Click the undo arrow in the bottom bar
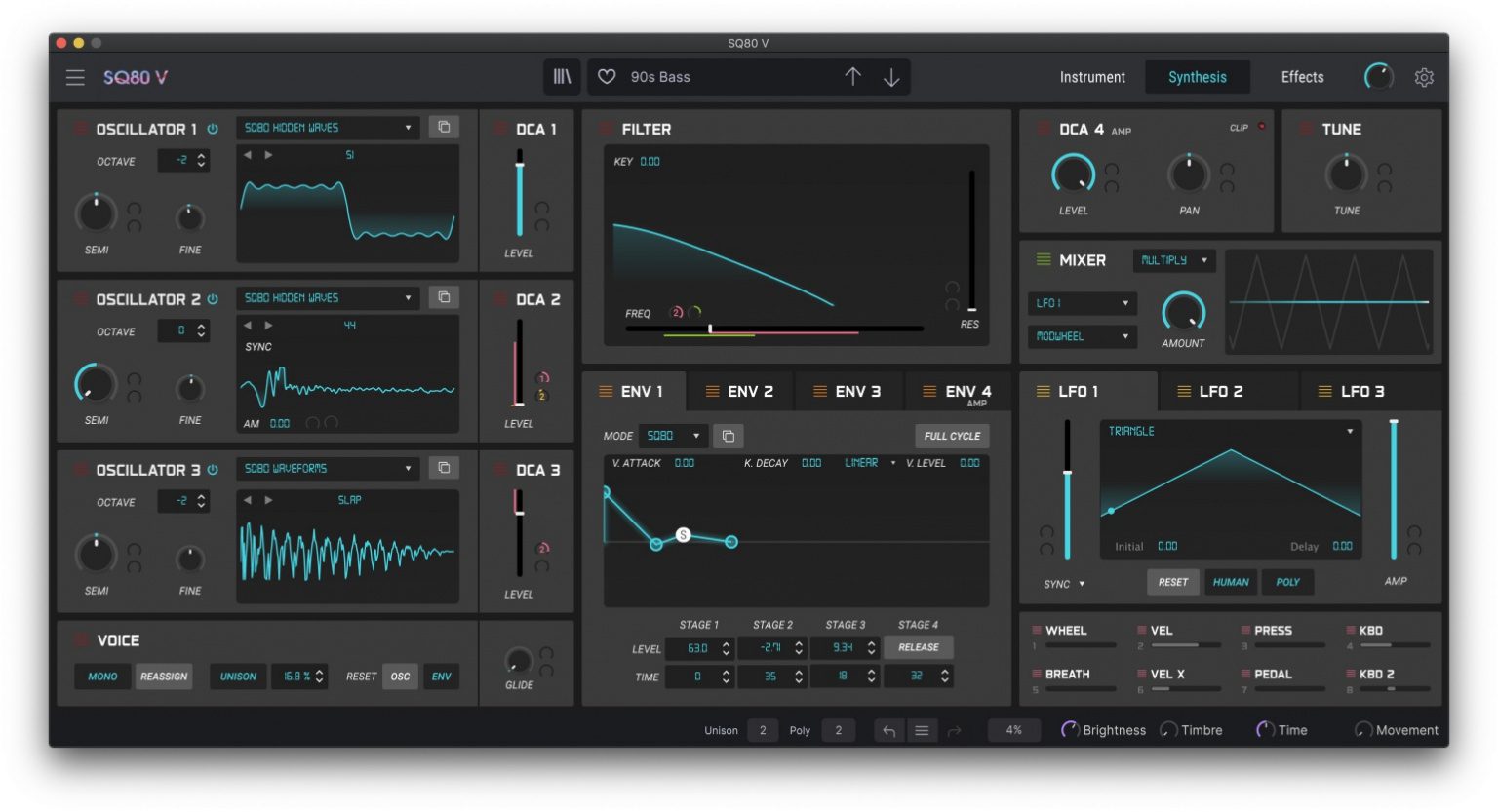This screenshot has width=1498, height=812. click(x=887, y=729)
